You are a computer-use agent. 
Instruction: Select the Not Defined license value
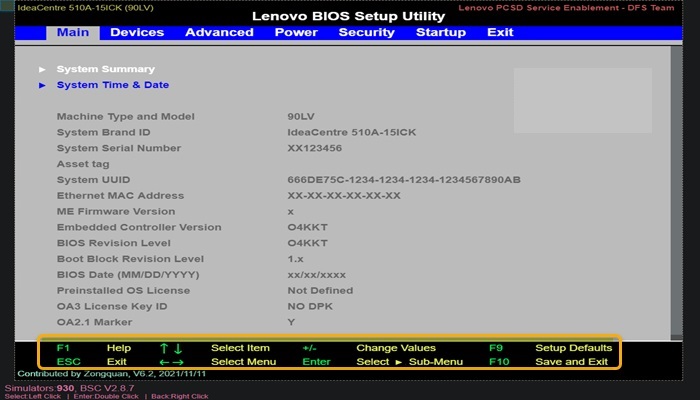(320, 291)
